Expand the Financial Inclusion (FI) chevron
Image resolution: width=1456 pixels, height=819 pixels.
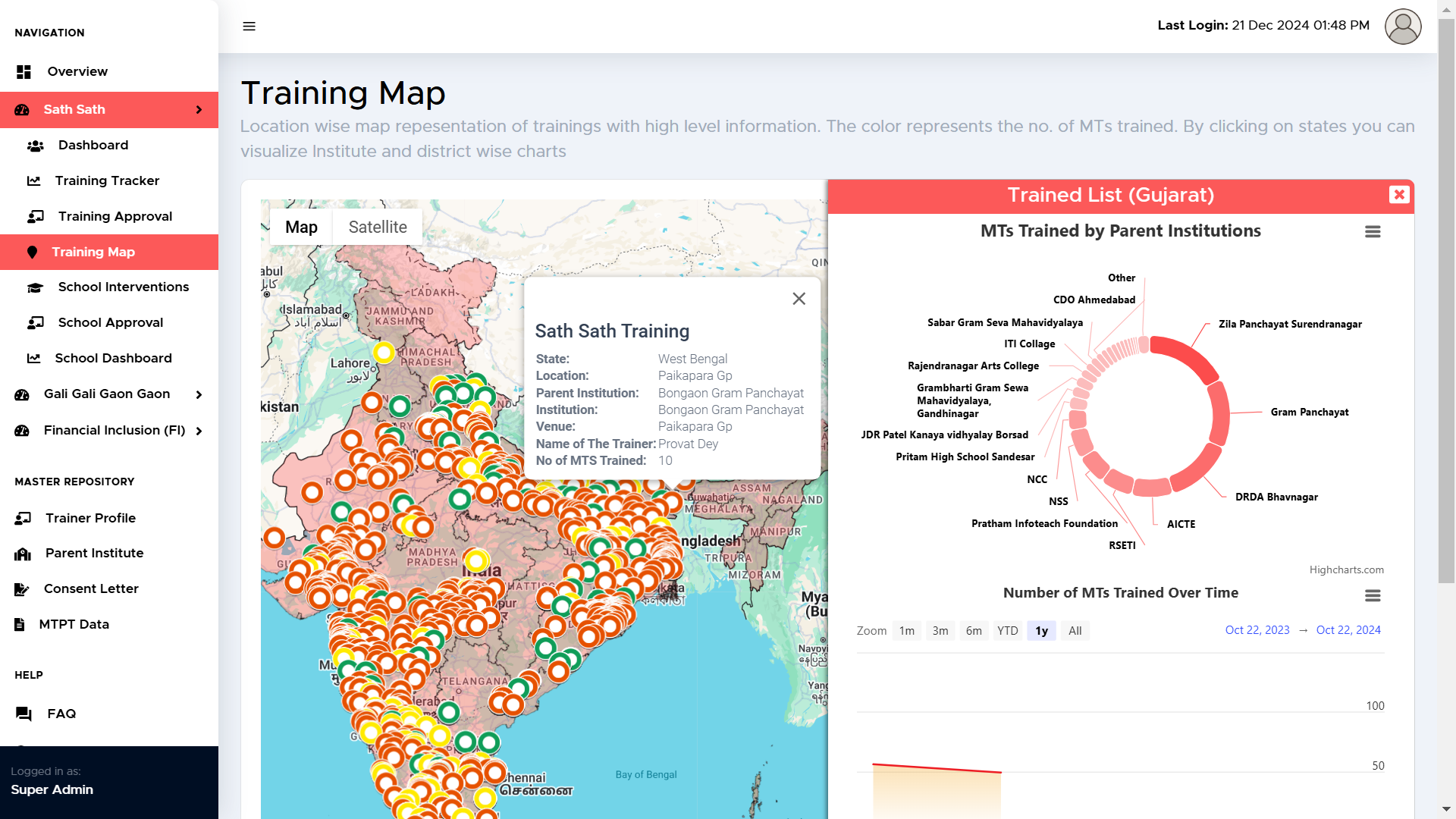pos(199,431)
